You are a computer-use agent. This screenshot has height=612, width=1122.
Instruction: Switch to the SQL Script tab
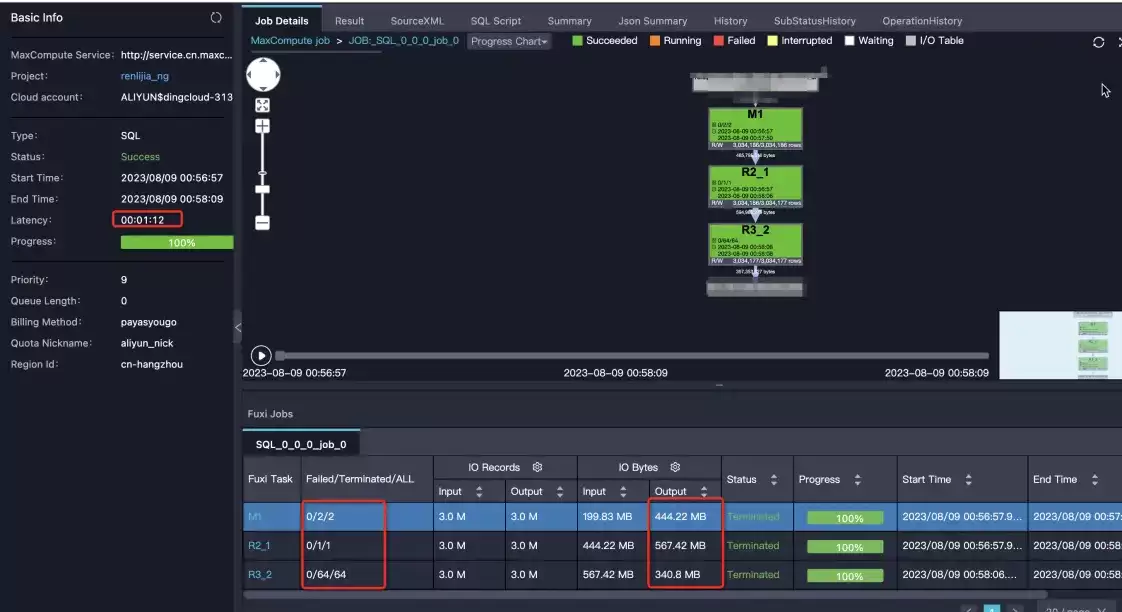tap(496, 21)
